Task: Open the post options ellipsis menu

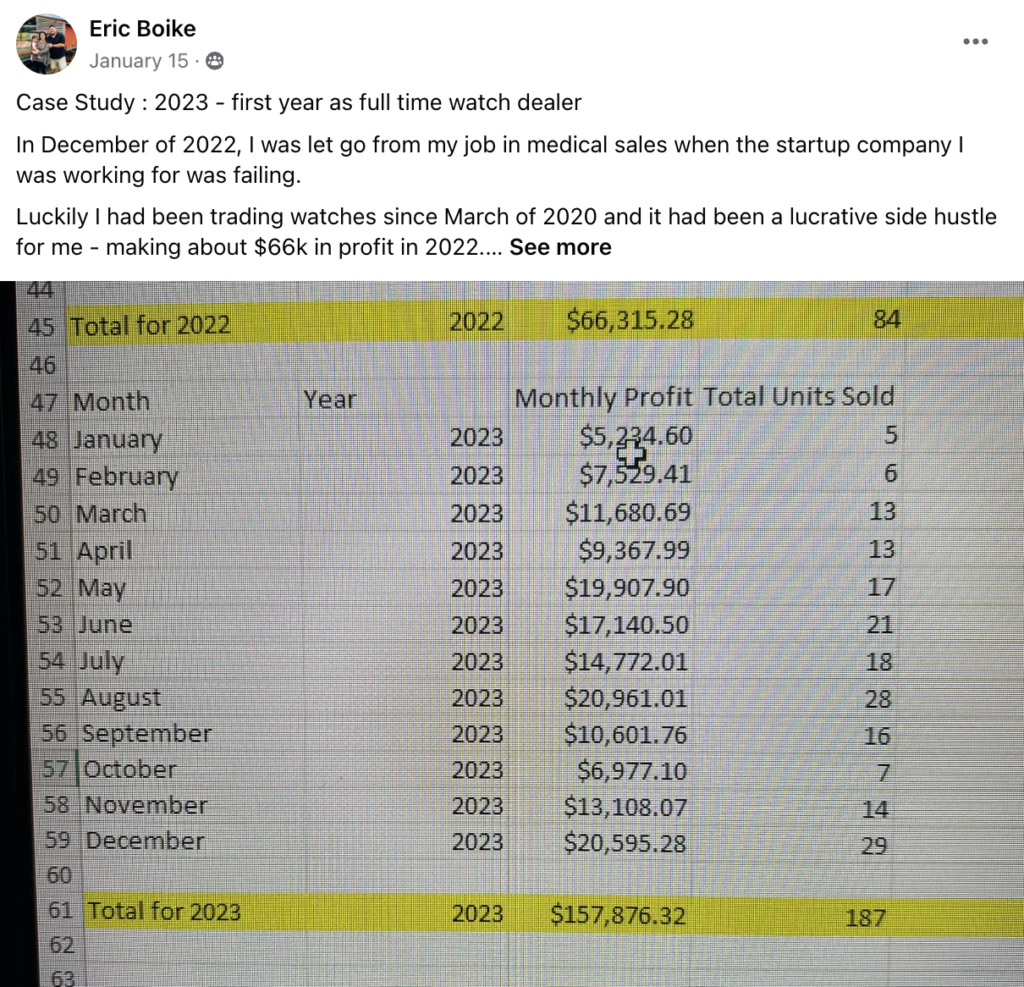Action: coord(975,41)
